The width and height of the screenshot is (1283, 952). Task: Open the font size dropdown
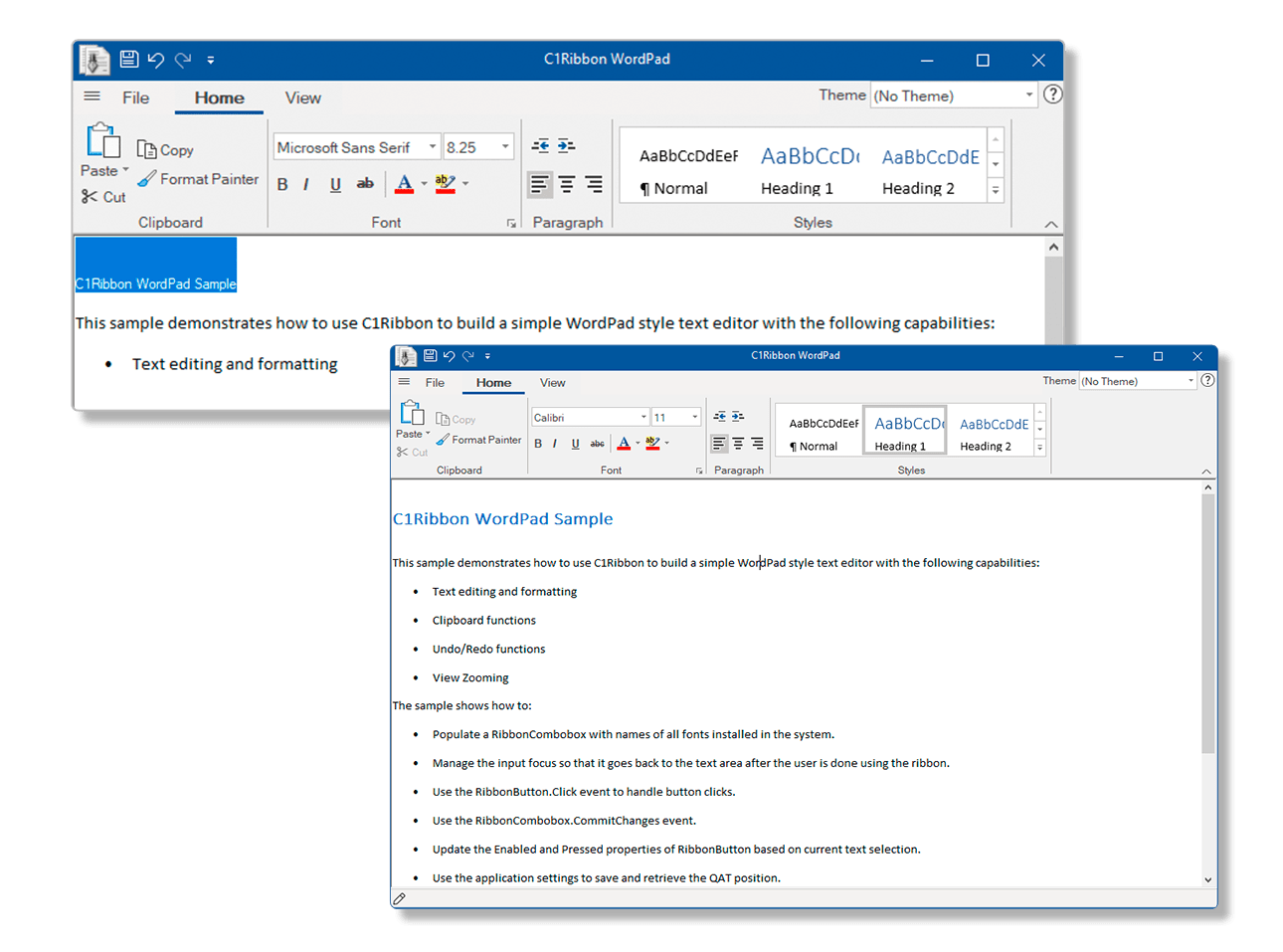click(505, 146)
